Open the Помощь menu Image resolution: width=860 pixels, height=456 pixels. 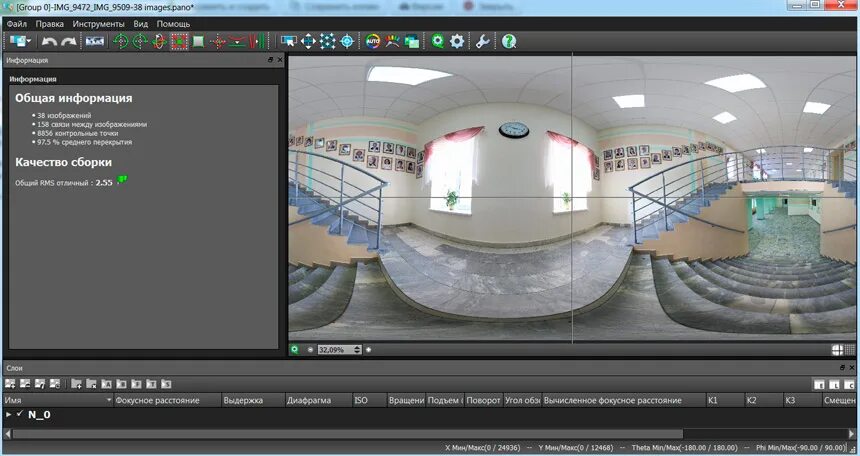(x=173, y=24)
